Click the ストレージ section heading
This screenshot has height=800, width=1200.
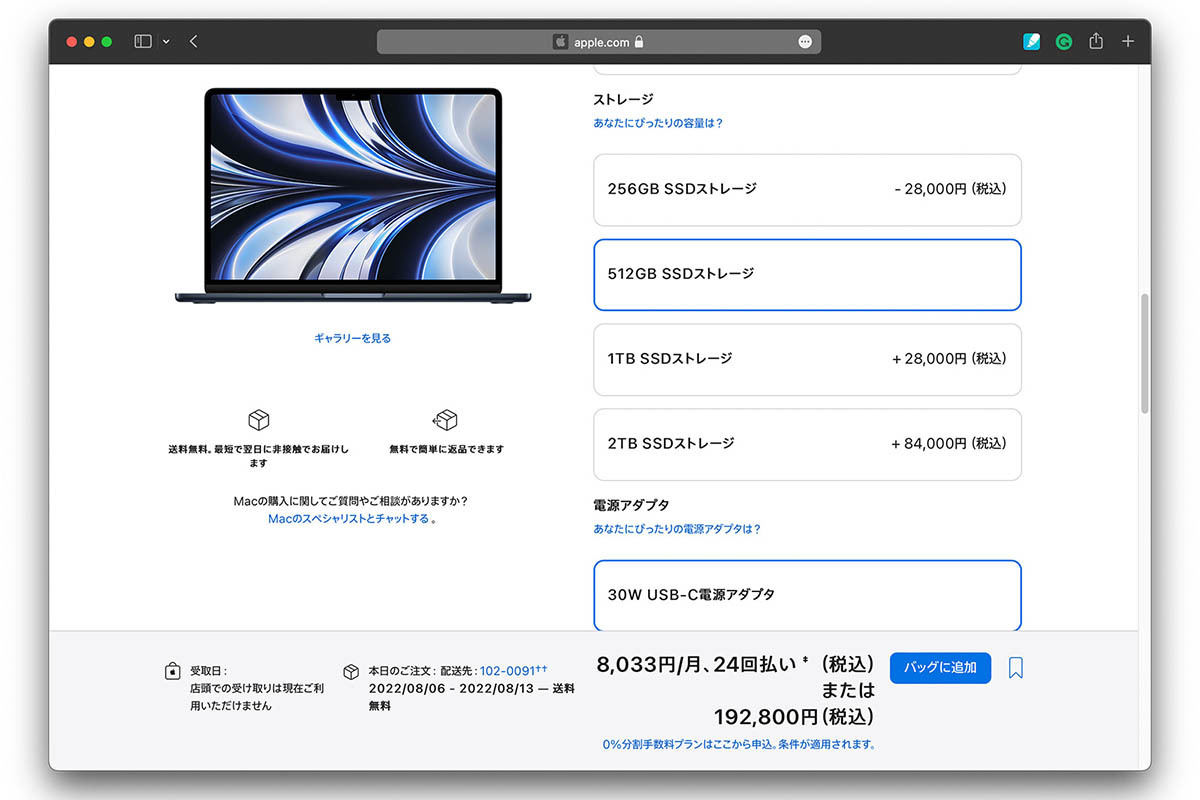click(x=624, y=99)
